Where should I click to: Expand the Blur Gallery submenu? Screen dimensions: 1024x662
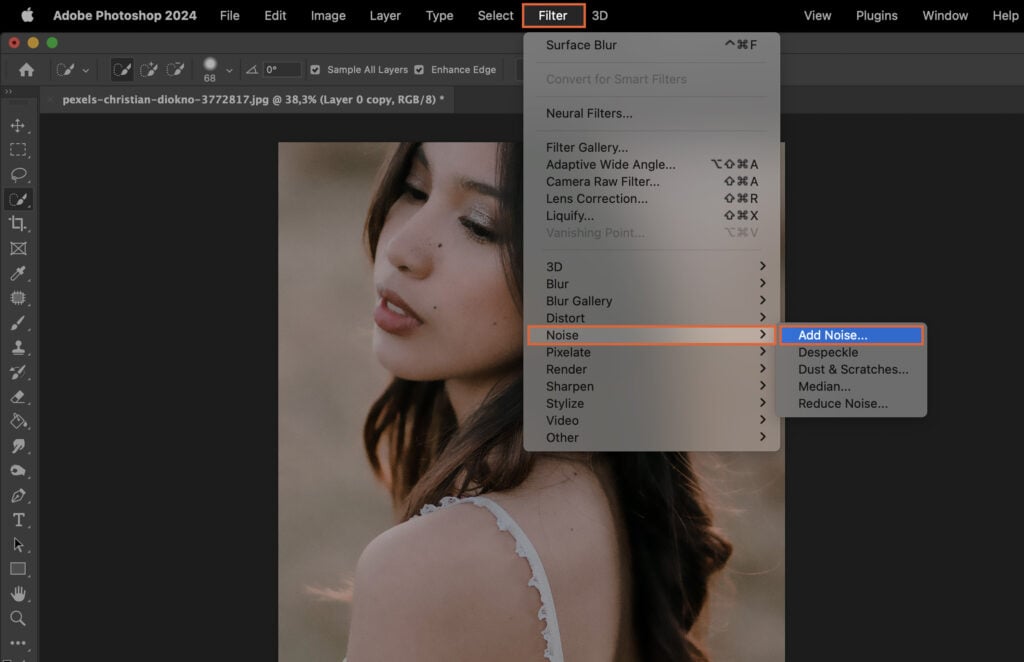pos(600,301)
